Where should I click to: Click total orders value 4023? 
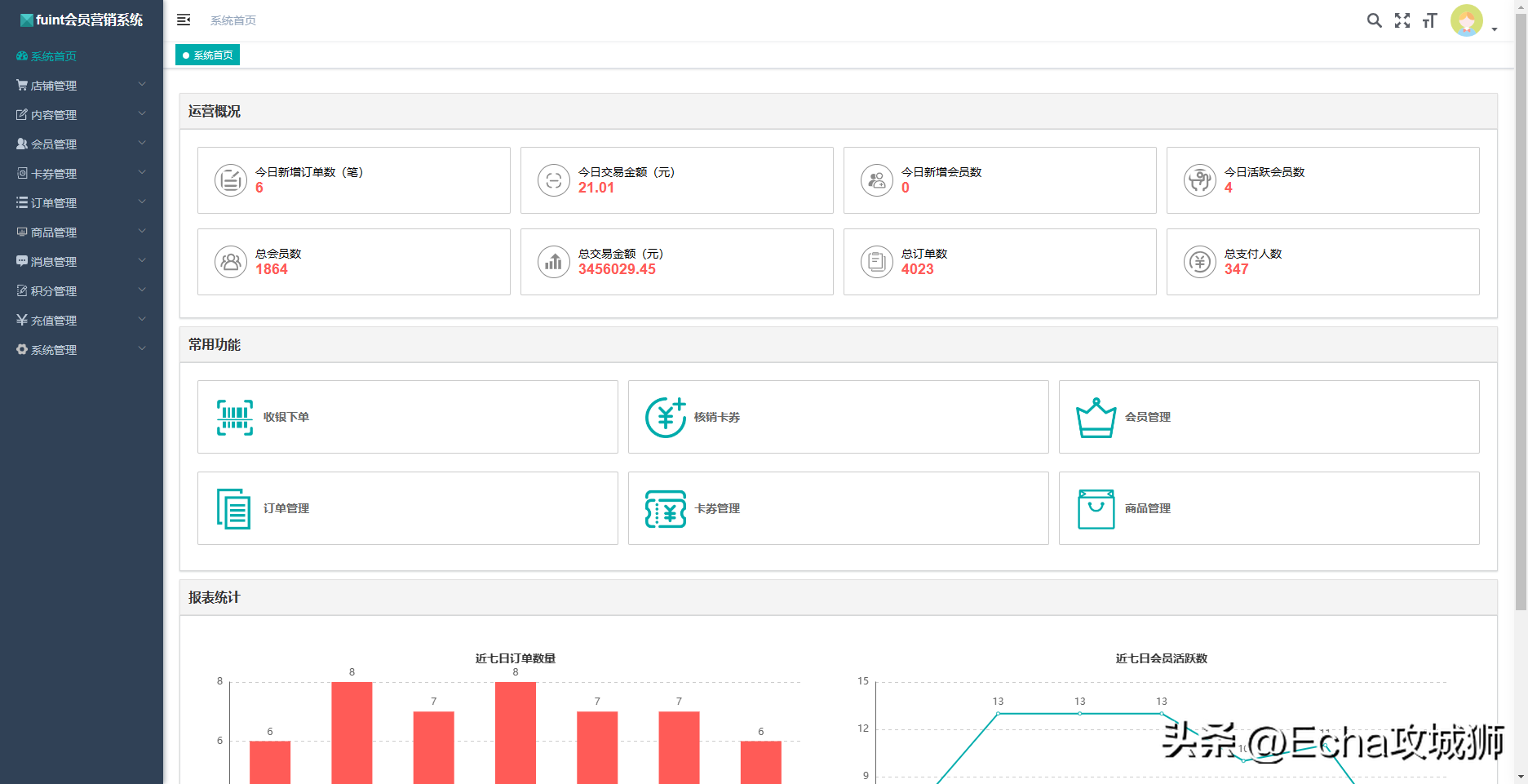pyautogui.click(x=917, y=269)
